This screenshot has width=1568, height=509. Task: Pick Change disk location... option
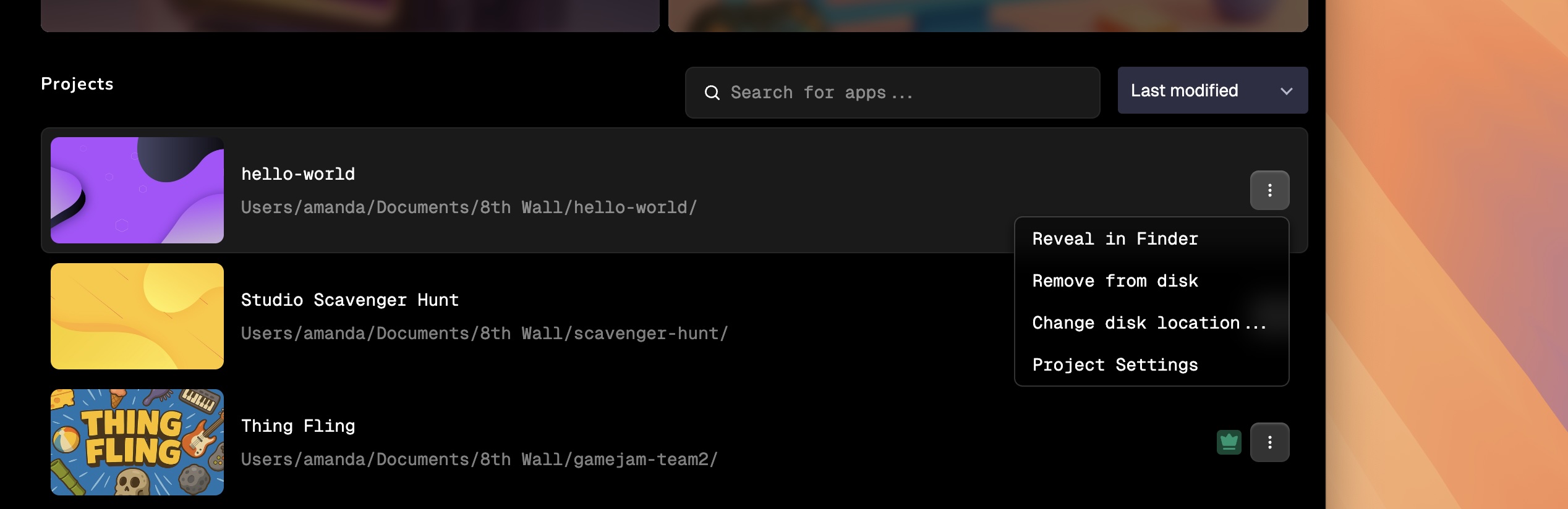[x=1149, y=323]
